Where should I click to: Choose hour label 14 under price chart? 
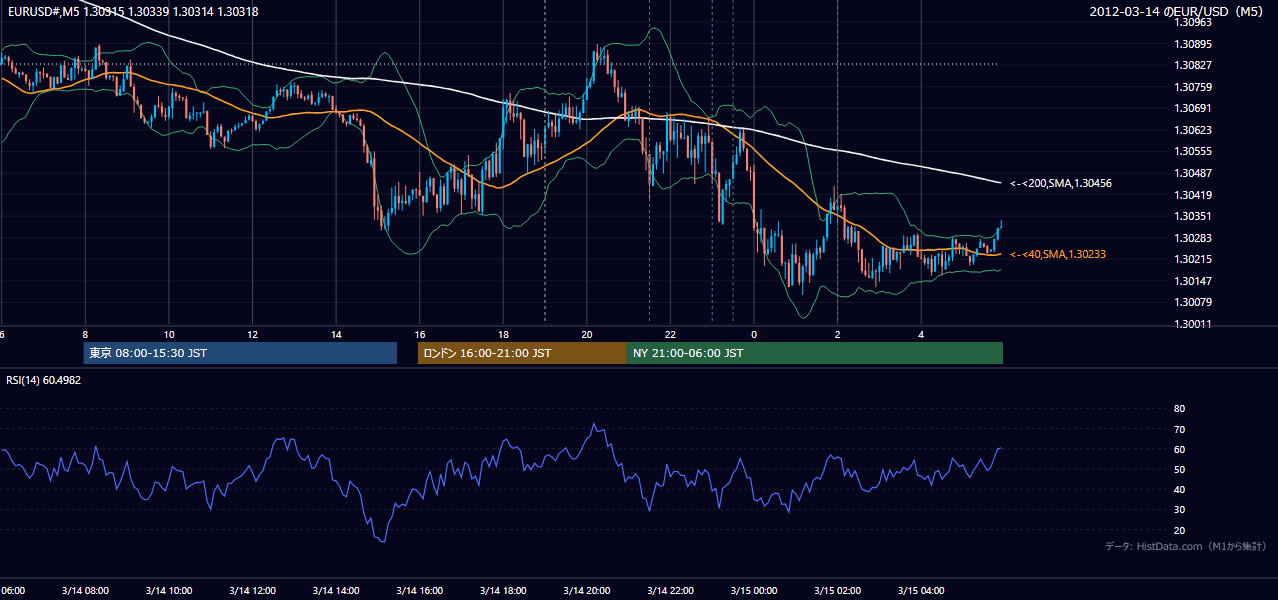(x=336, y=335)
